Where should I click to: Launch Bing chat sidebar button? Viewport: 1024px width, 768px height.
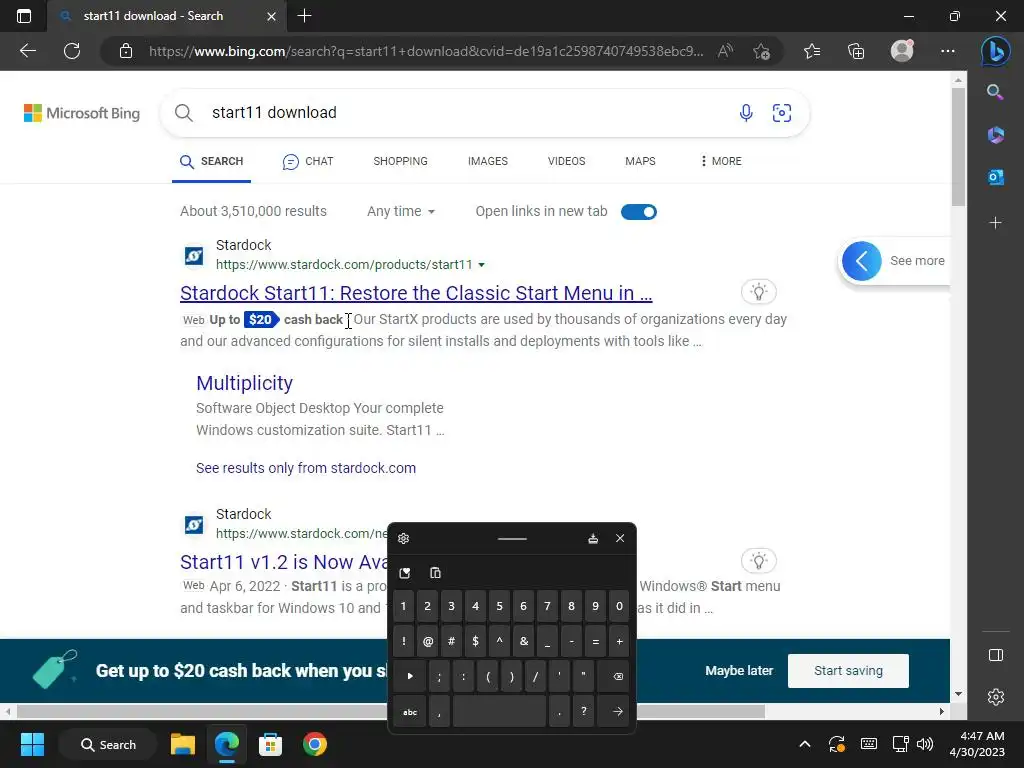[x=995, y=51]
